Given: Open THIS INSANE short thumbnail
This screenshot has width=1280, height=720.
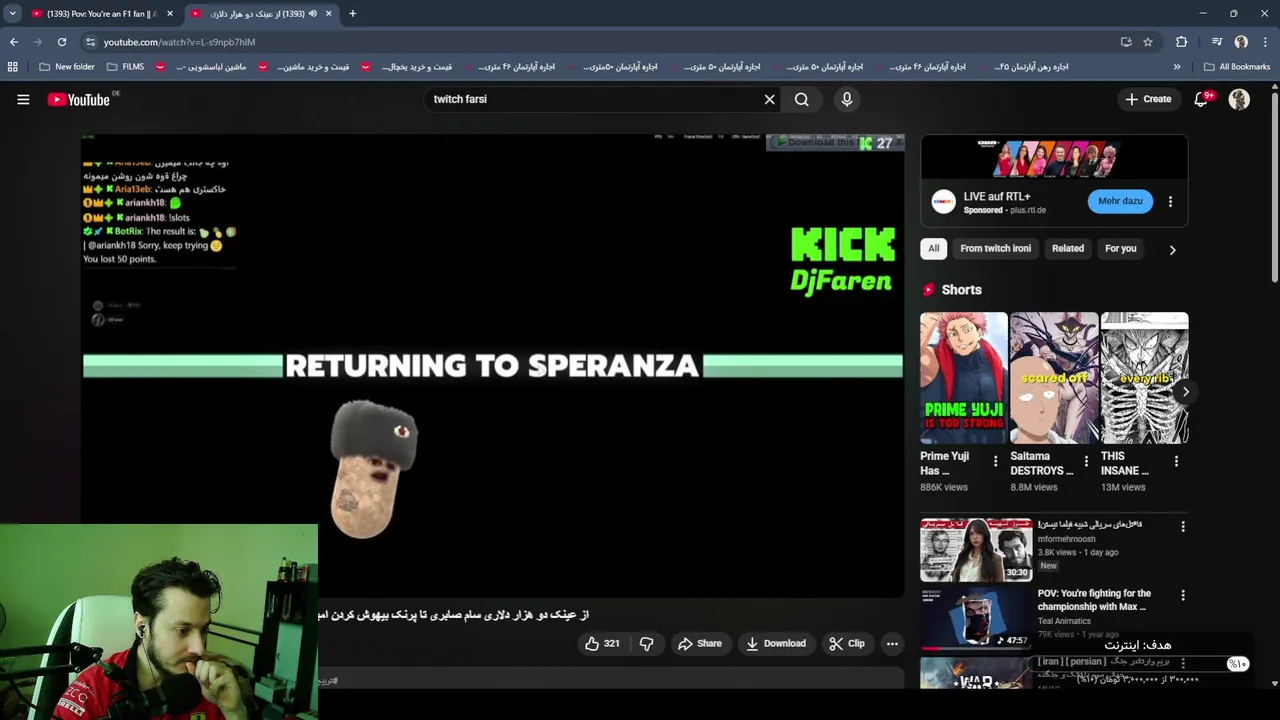Looking at the screenshot, I should 1144,378.
